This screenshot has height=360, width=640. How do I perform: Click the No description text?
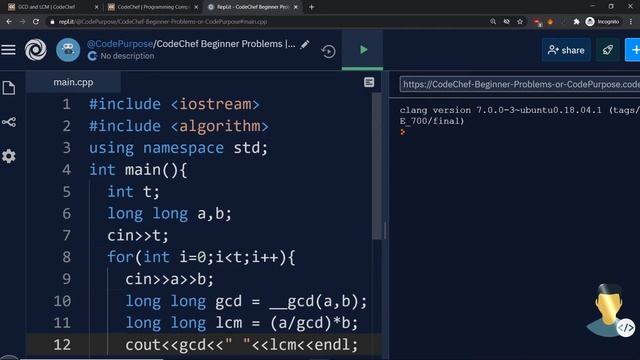(127, 56)
